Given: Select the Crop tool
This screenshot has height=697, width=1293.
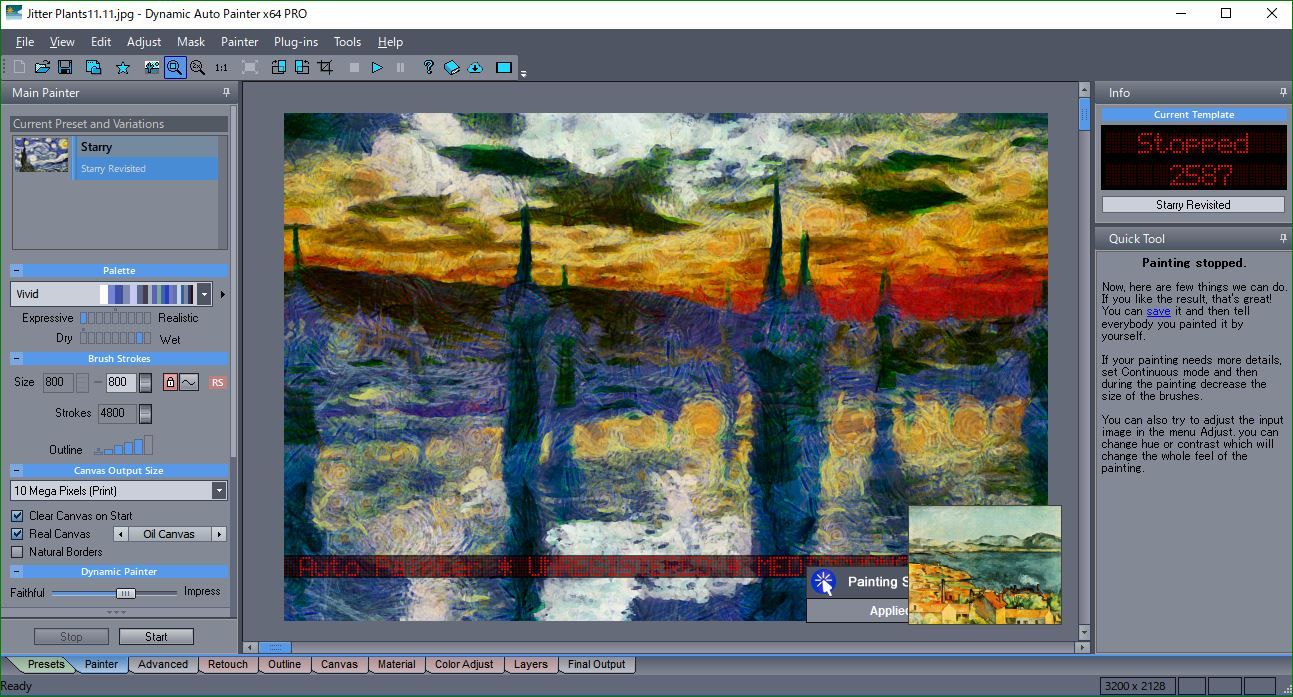Looking at the screenshot, I should (x=325, y=67).
